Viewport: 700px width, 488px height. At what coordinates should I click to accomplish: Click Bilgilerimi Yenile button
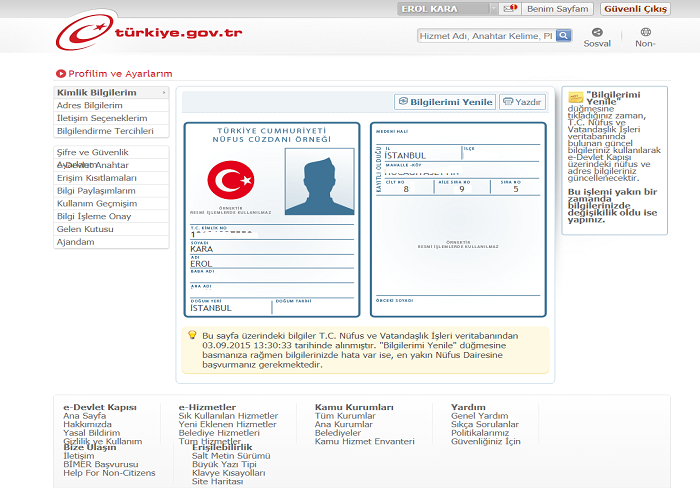tap(445, 102)
